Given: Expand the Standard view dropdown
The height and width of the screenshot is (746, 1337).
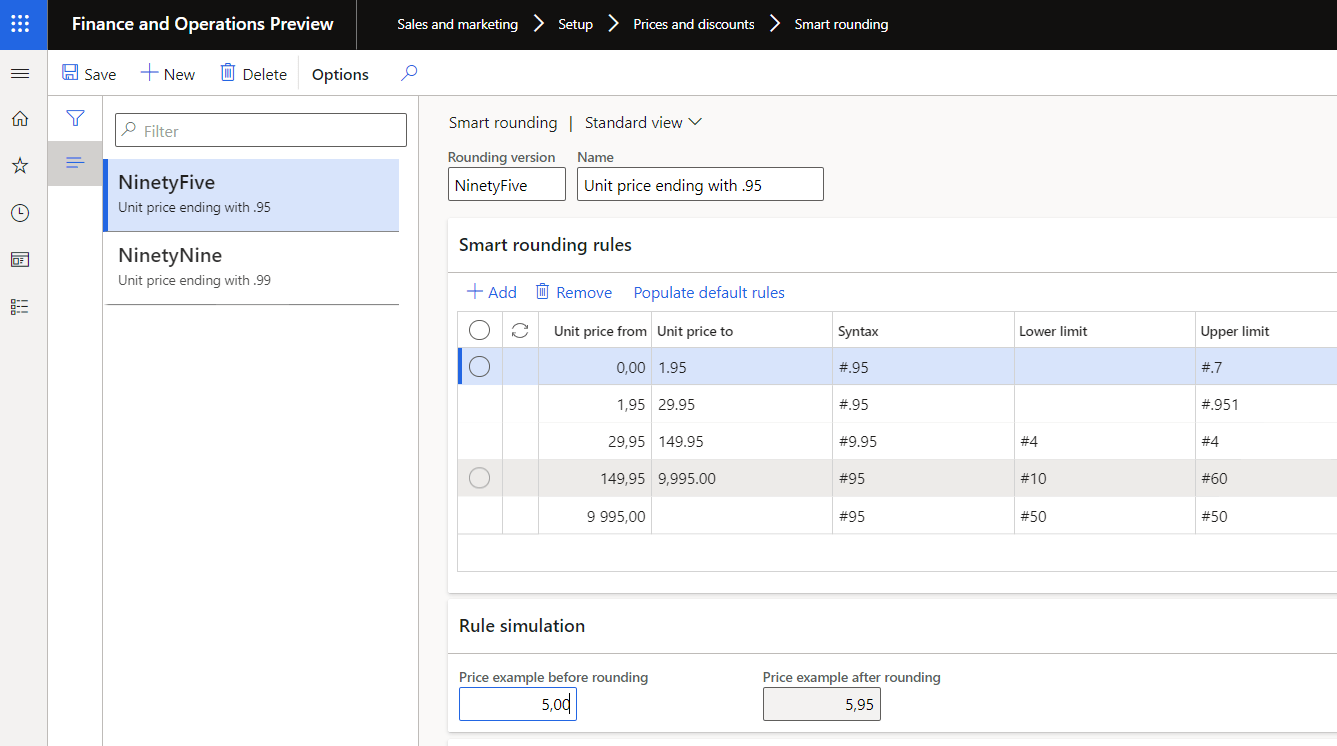Looking at the screenshot, I should (643, 123).
